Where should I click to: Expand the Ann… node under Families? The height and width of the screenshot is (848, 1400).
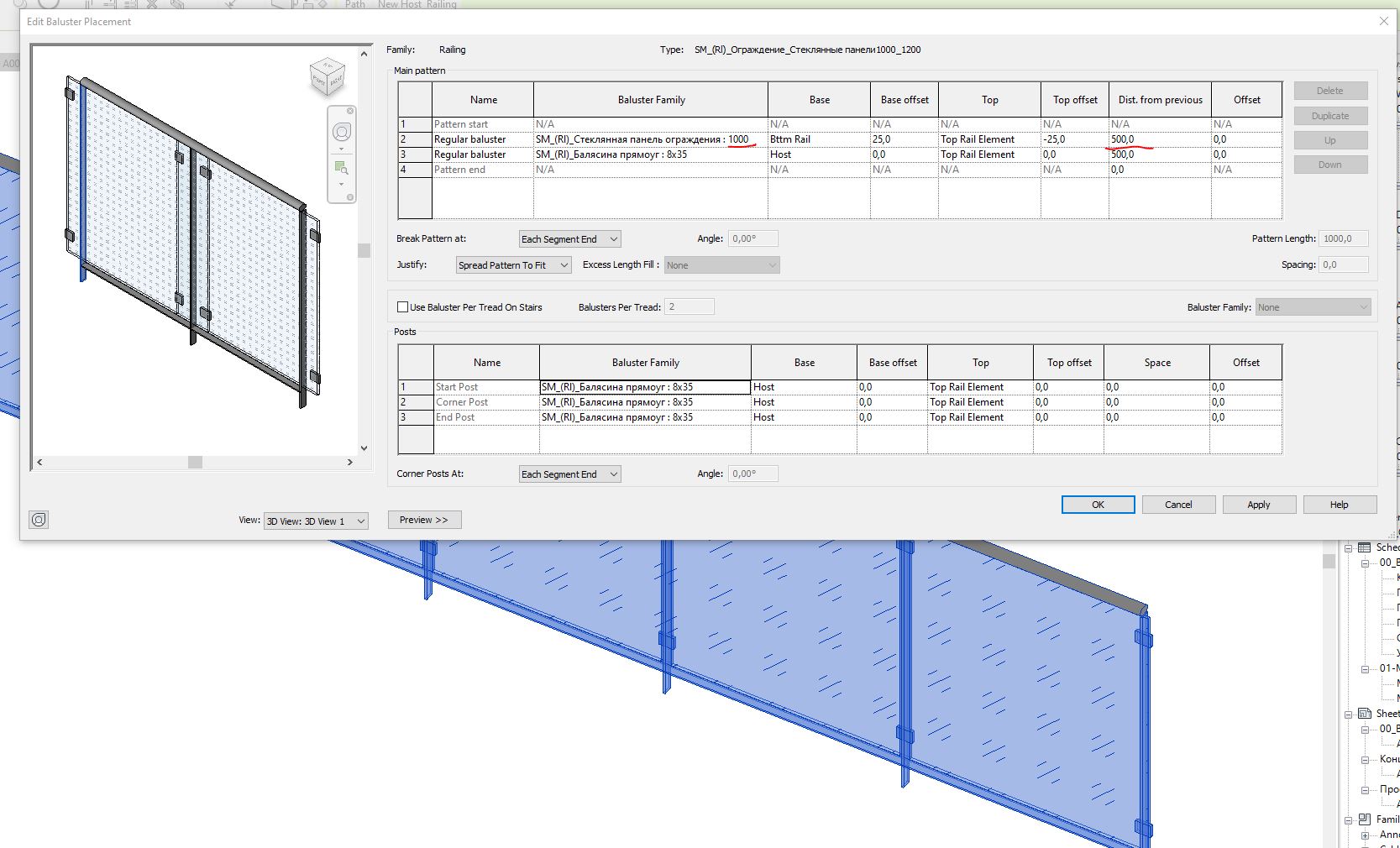[1366, 835]
